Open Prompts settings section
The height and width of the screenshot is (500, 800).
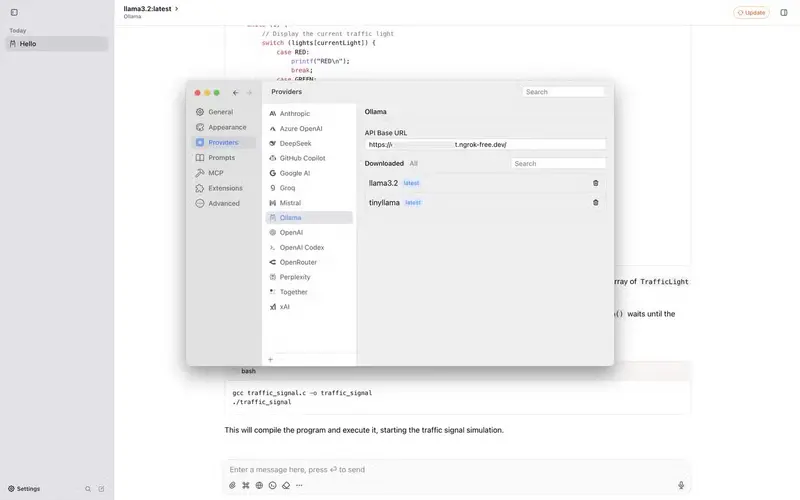[x=223, y=158]
